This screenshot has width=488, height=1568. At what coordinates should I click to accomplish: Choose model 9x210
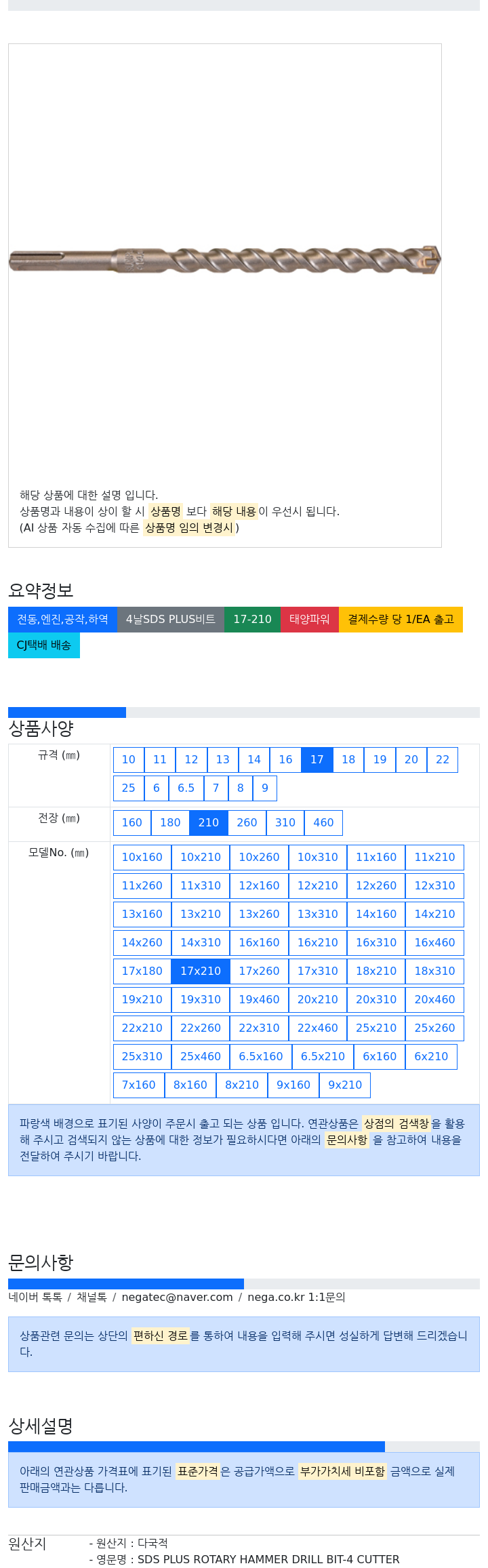pos(345,1085)
